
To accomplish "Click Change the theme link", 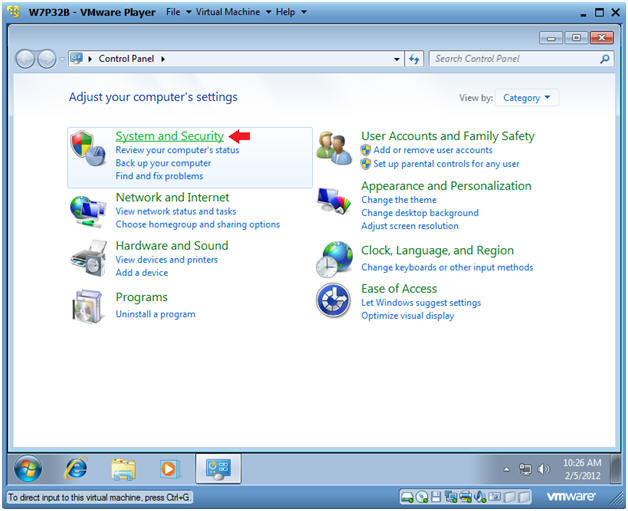I will pos(399,200).
